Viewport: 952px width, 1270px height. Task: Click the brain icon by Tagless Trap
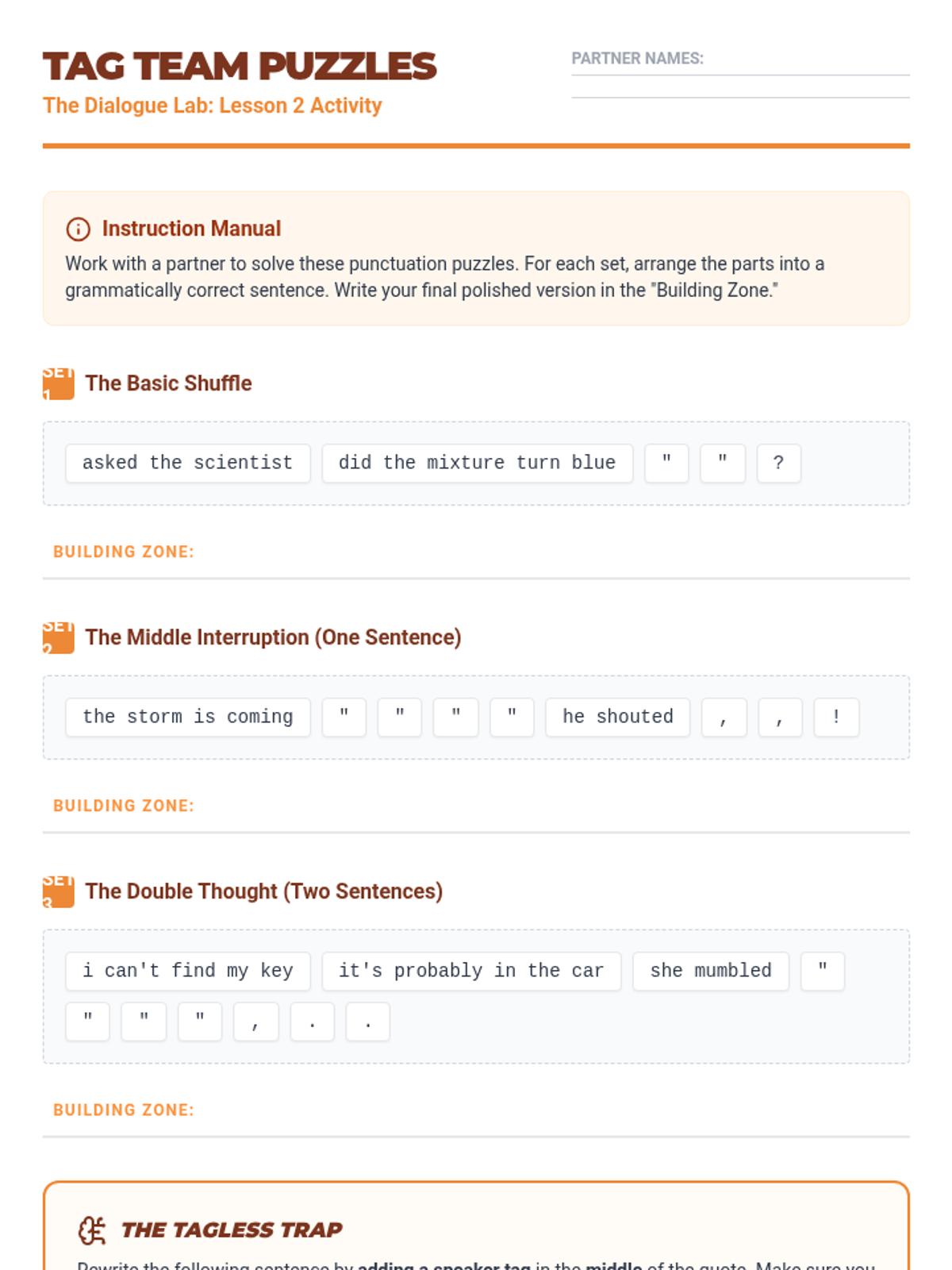92,1230
